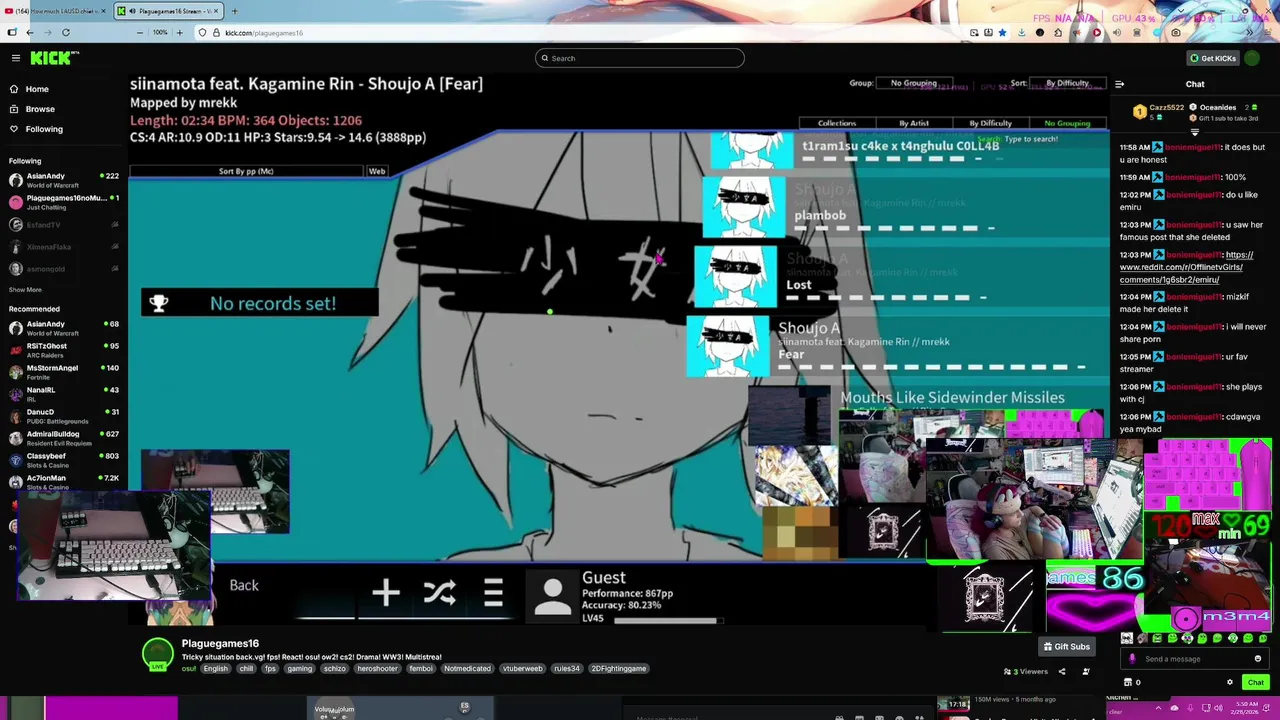
Task: Click the Web scores button
Action: point(377,171)
